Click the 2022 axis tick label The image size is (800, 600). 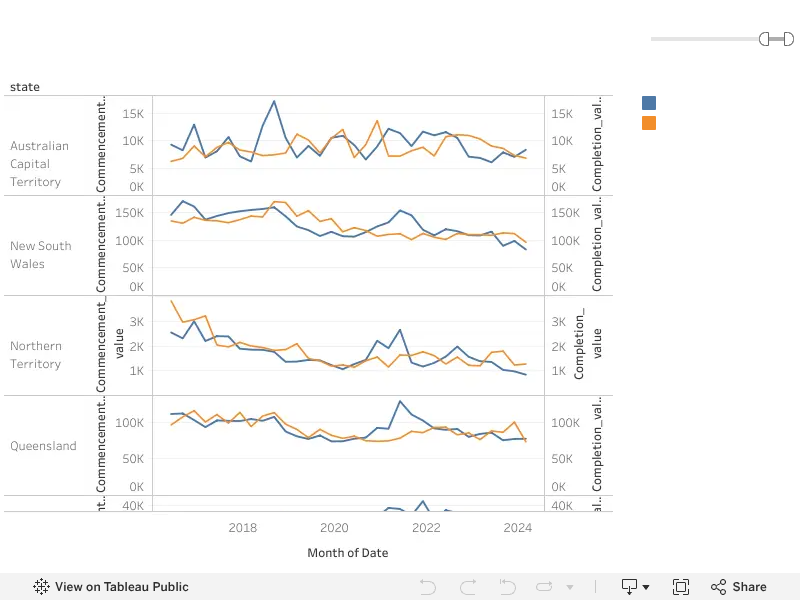tap(426, 528)
